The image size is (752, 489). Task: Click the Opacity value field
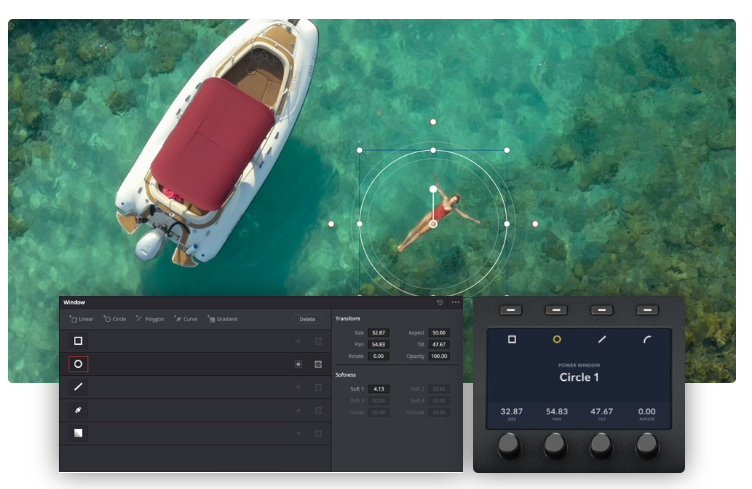pyautogui.click(x=438, y=356)
